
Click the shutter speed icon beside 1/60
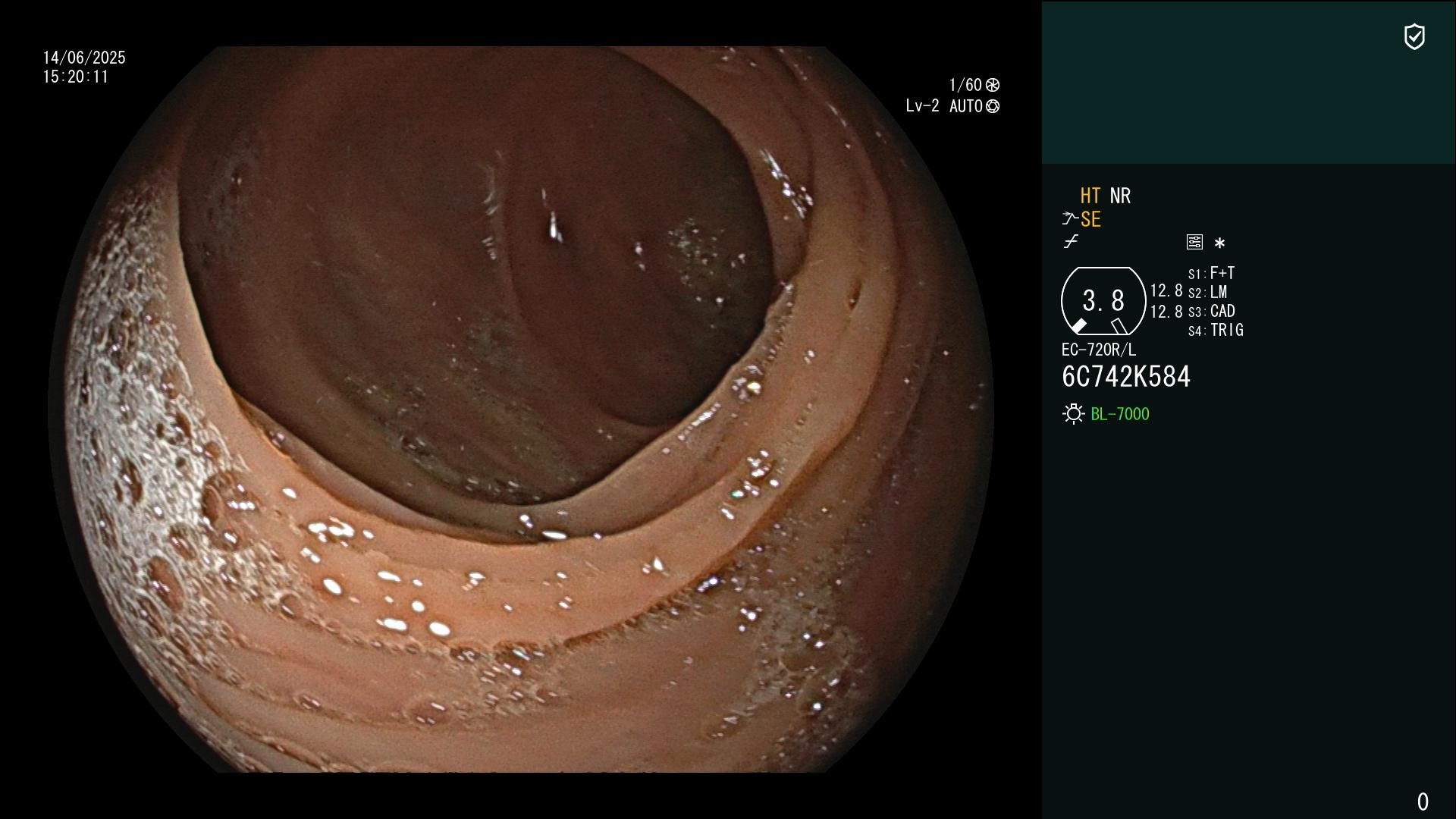993,85
